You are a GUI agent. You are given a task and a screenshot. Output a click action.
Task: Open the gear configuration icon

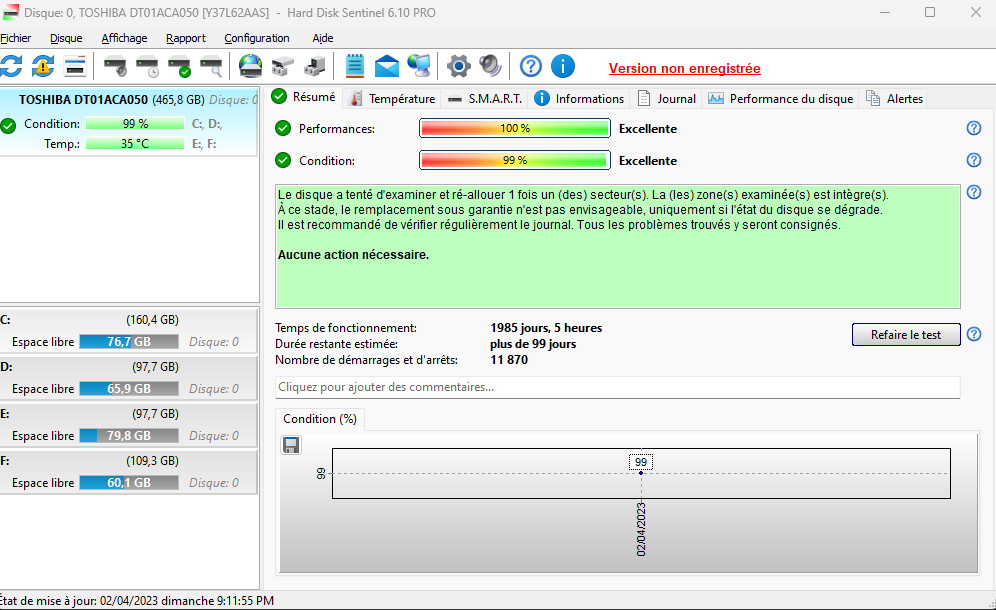click(459, 66)
